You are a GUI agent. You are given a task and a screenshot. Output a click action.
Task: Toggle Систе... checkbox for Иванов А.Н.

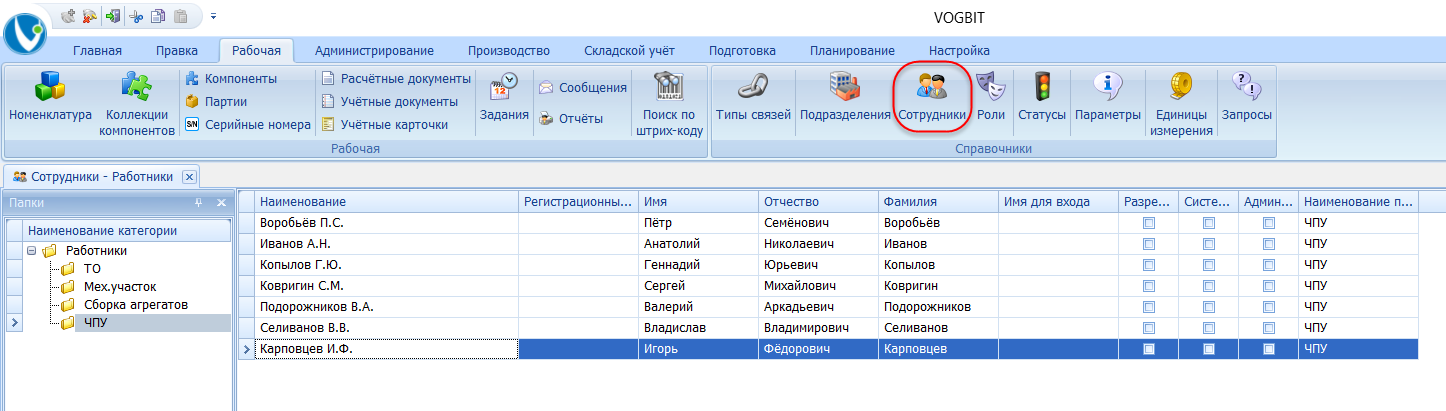(x=1209, y=243)
